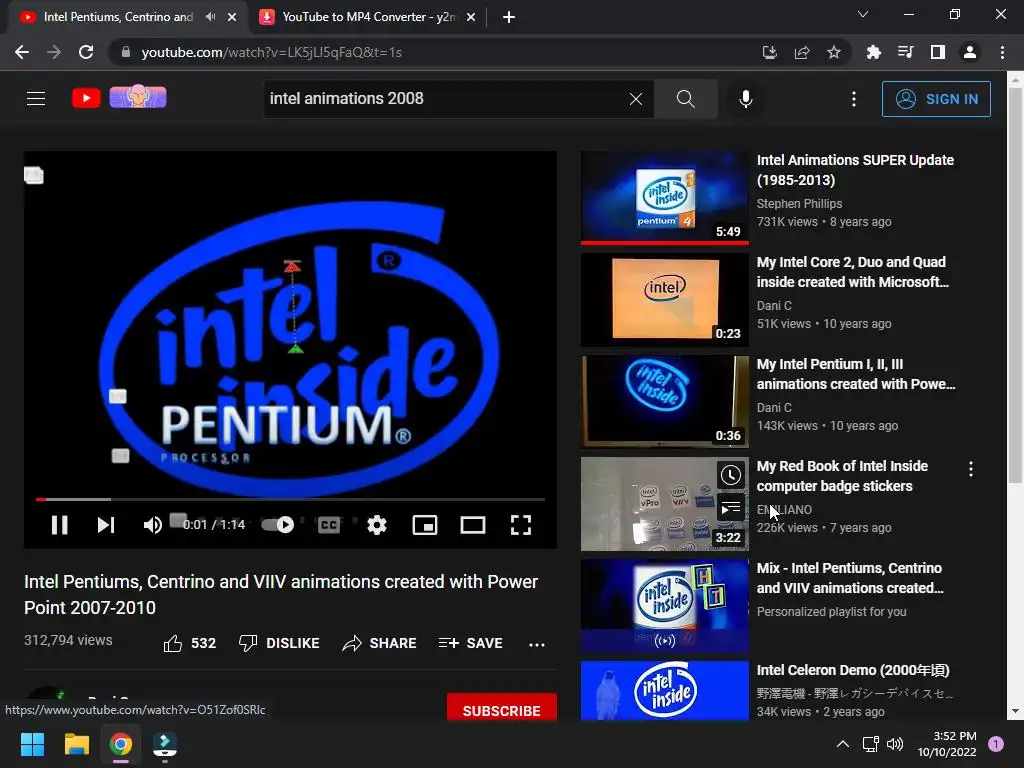Viewport: 1024px width, 768px height.
Task: Seek along the video progress bar
Action: click(290, 500)
